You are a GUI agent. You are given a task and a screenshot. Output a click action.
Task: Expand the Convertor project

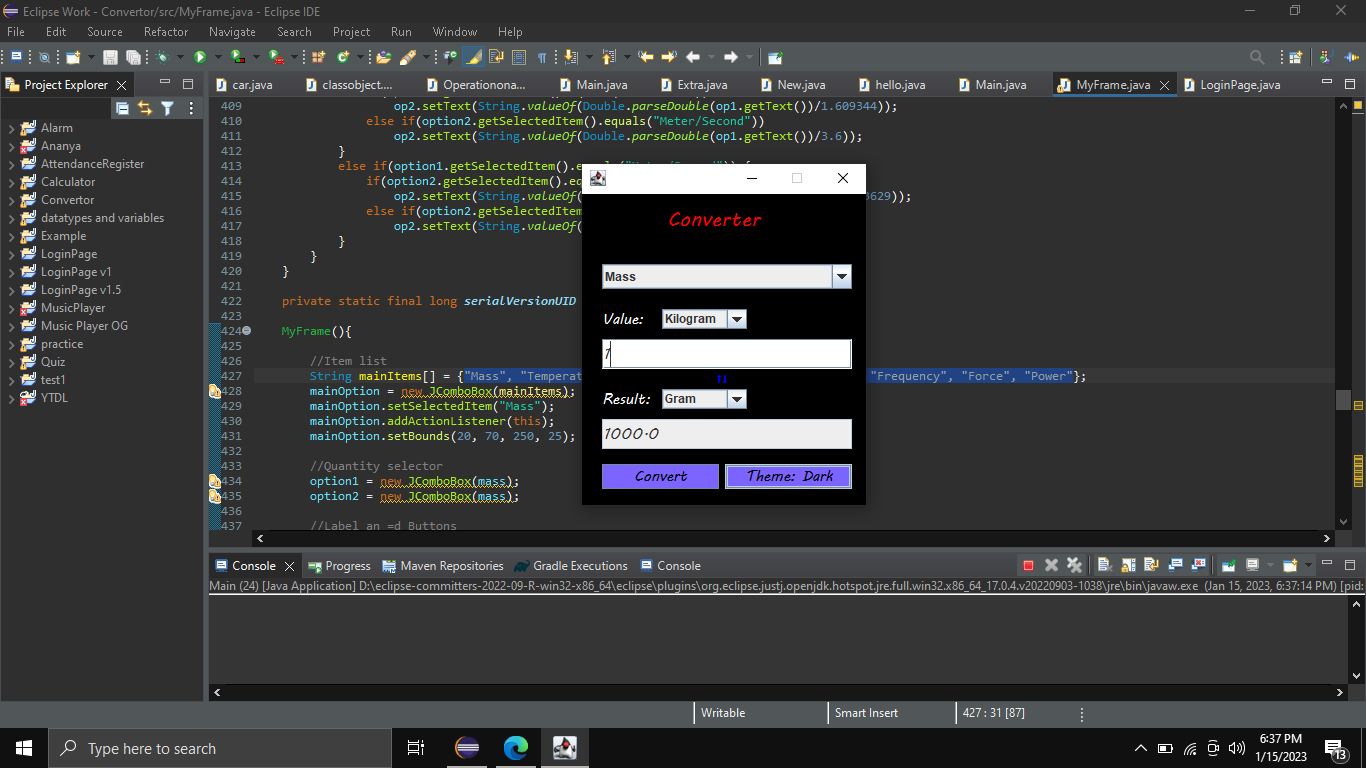click(x=11, y=200)
